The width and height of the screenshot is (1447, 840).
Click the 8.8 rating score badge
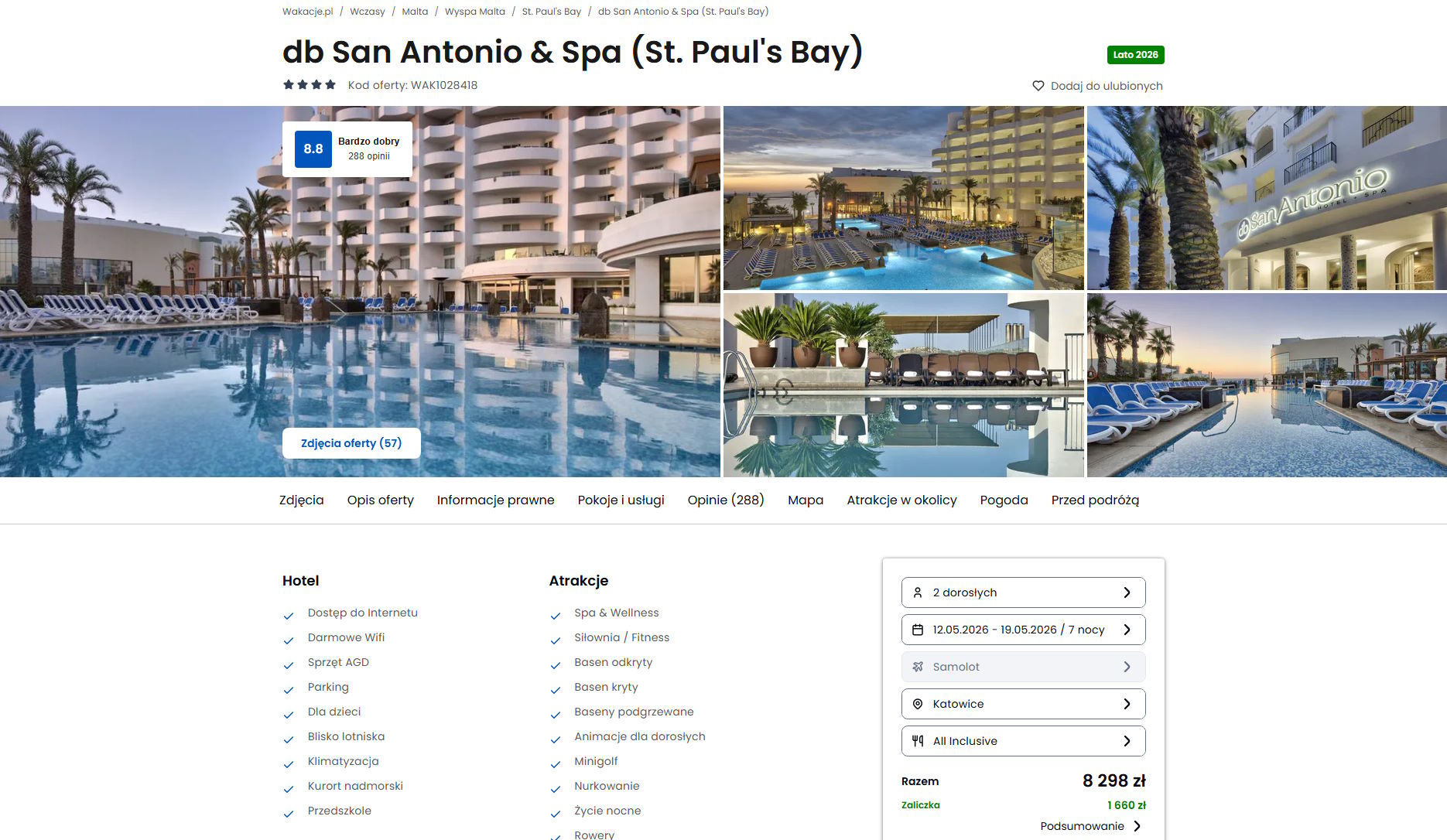point(313,149)
